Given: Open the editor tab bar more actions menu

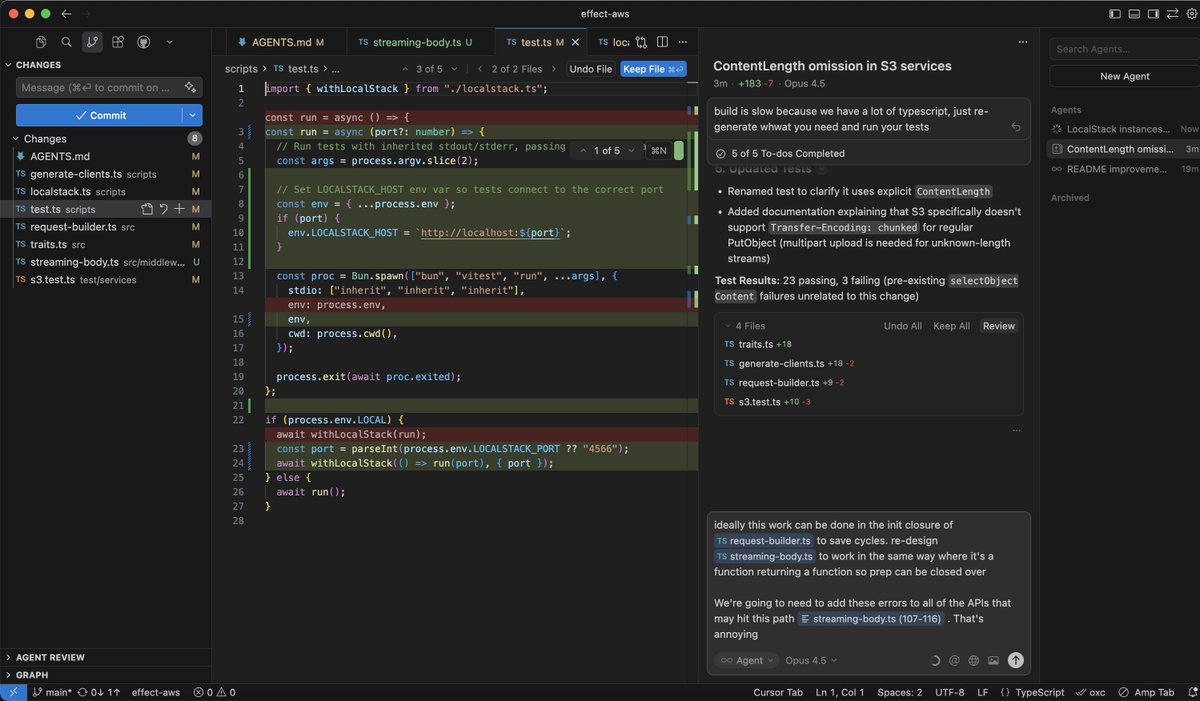Looking at the screenshot, I should (x=685, y=43).
